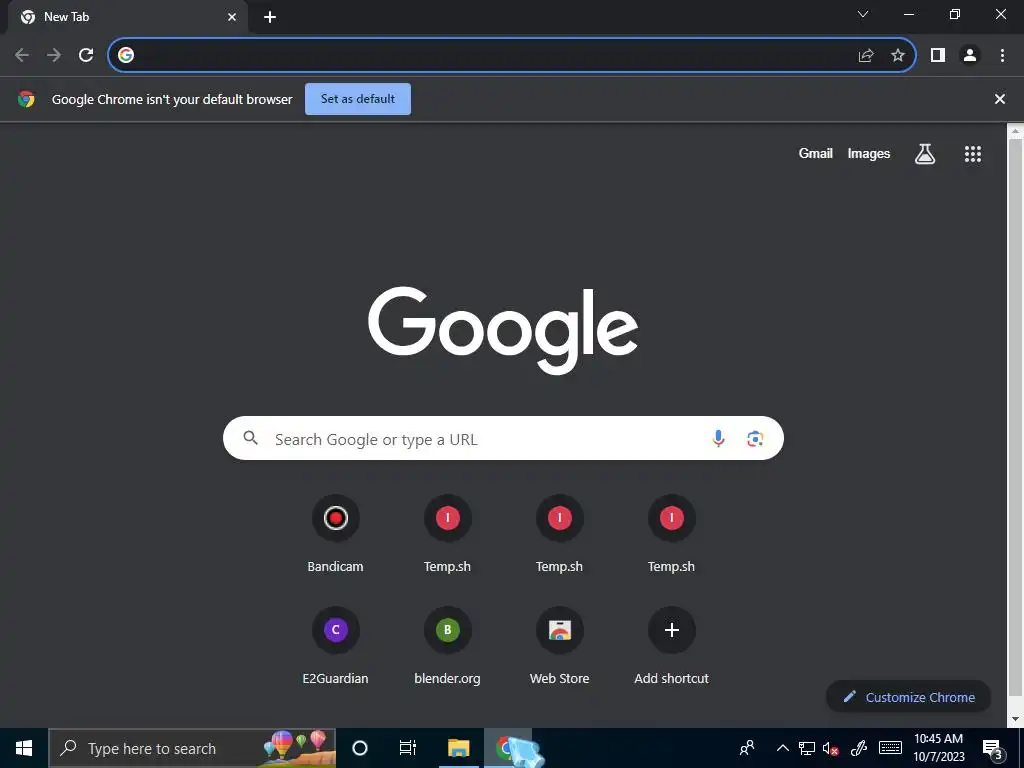Open Cortana circle icon on taskbar
Screen dimensions: 1024x768
click(360, 748)
